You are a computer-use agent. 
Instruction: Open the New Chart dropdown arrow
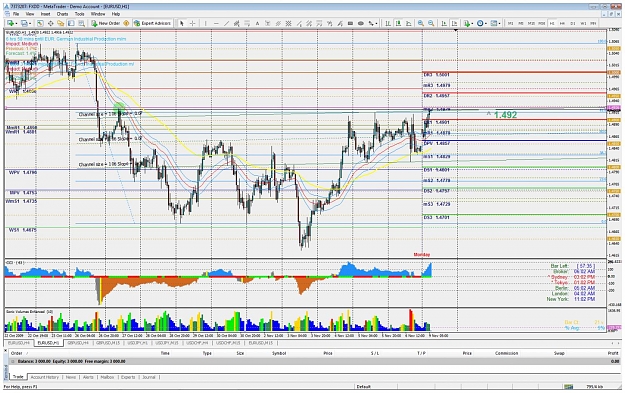click(x=16, y=23)
